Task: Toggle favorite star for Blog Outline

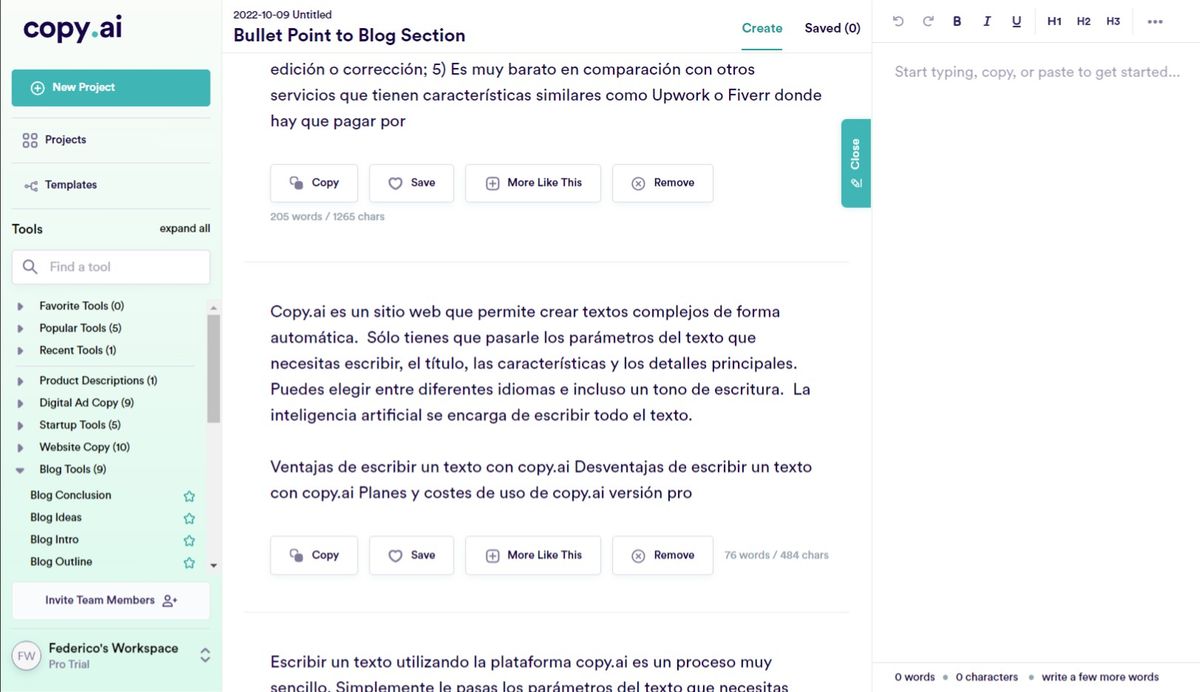Action: pyautogui.click(x=189, y=562)
